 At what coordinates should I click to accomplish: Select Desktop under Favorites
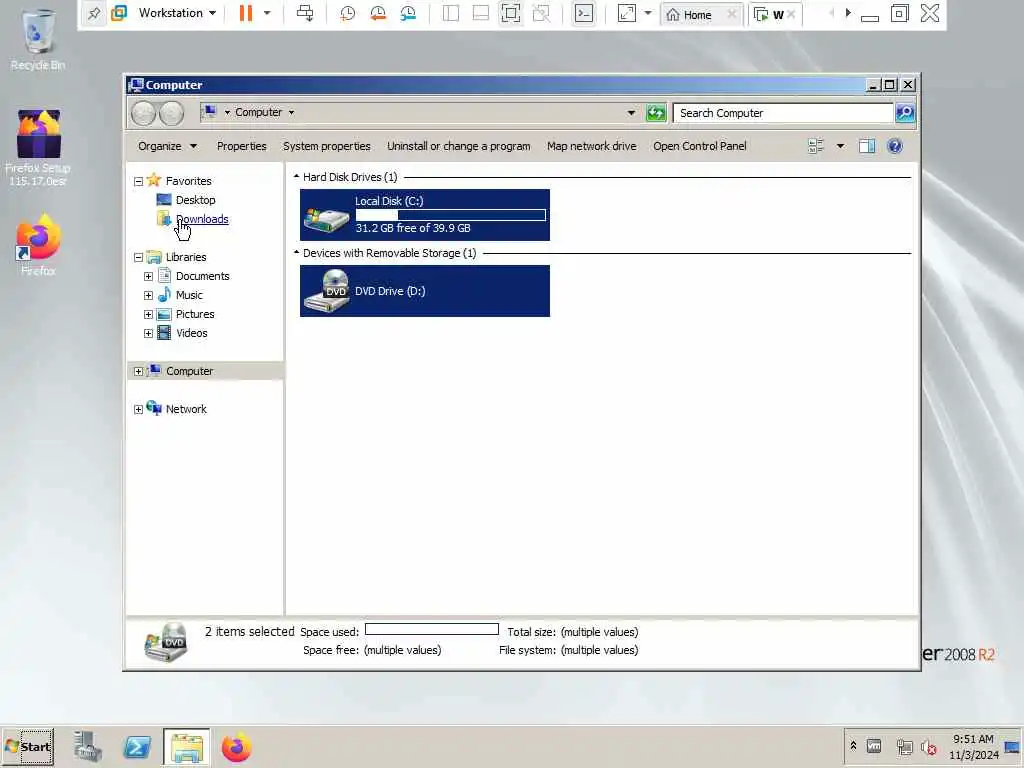[x=195, y=200]
